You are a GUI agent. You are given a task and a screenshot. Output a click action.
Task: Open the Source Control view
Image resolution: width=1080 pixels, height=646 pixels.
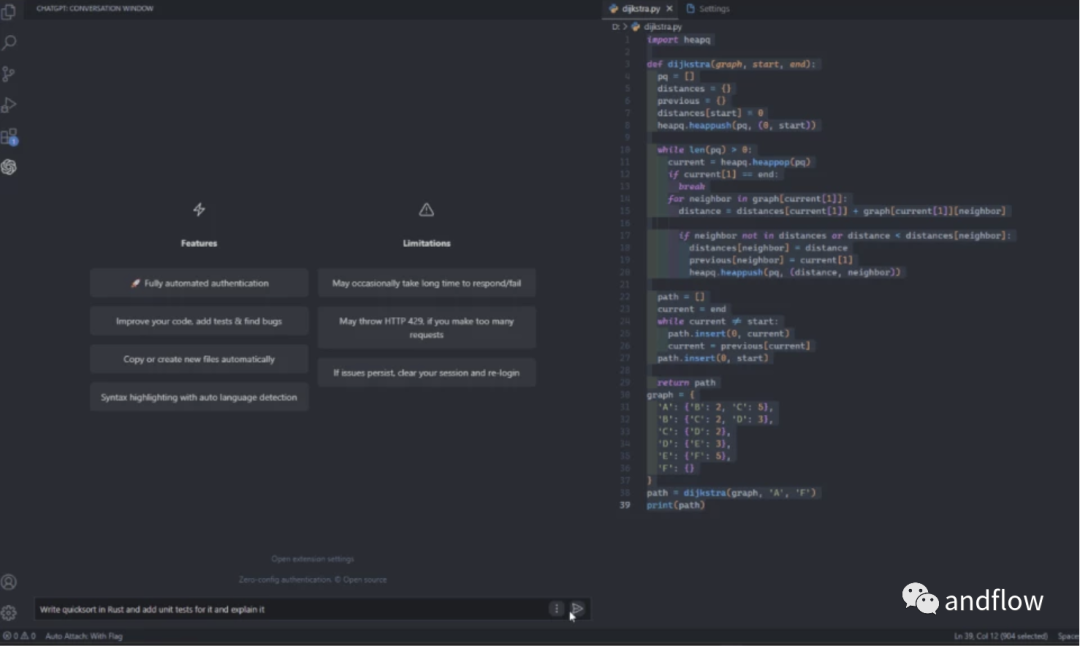[9, 74]
